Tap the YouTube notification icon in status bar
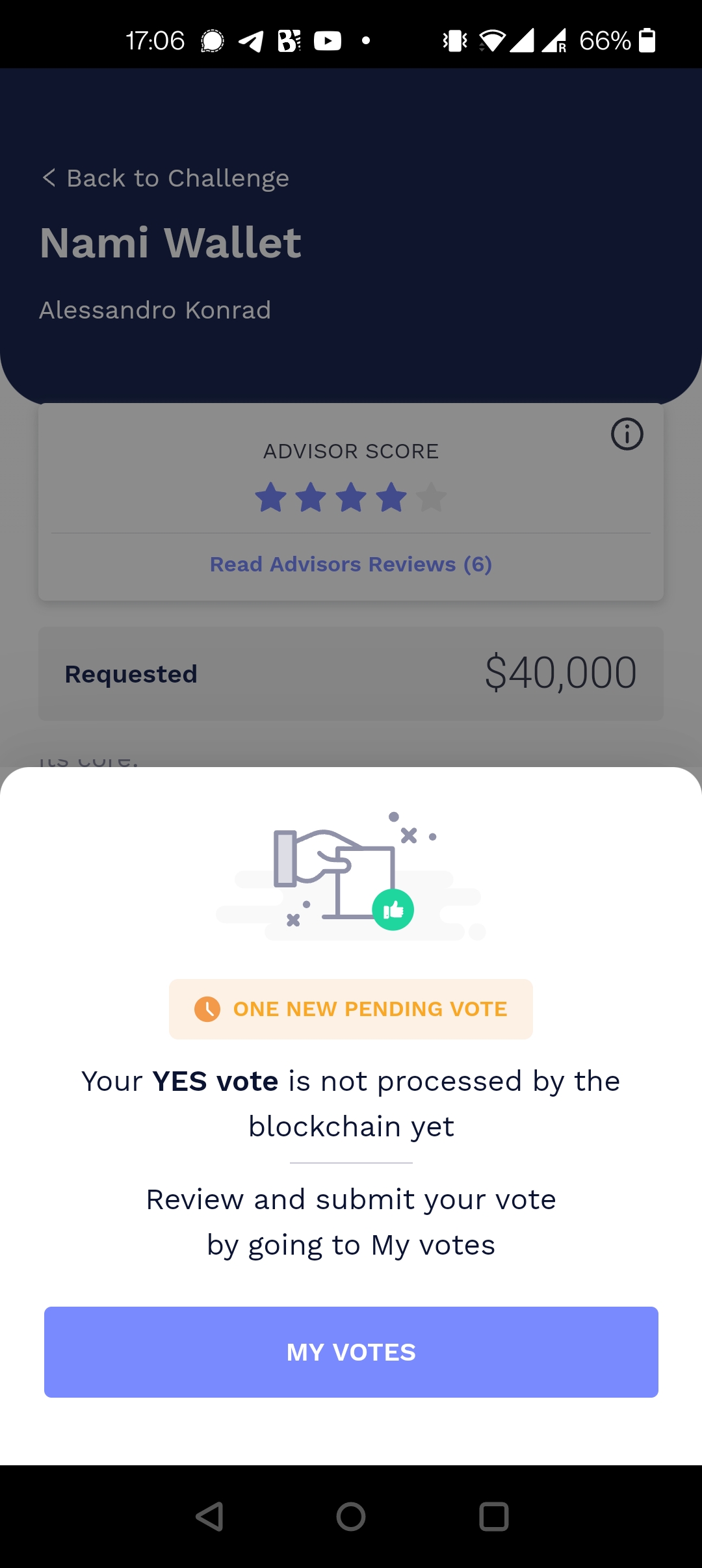This screenshot has height=1568, width=702. [328, 41]
